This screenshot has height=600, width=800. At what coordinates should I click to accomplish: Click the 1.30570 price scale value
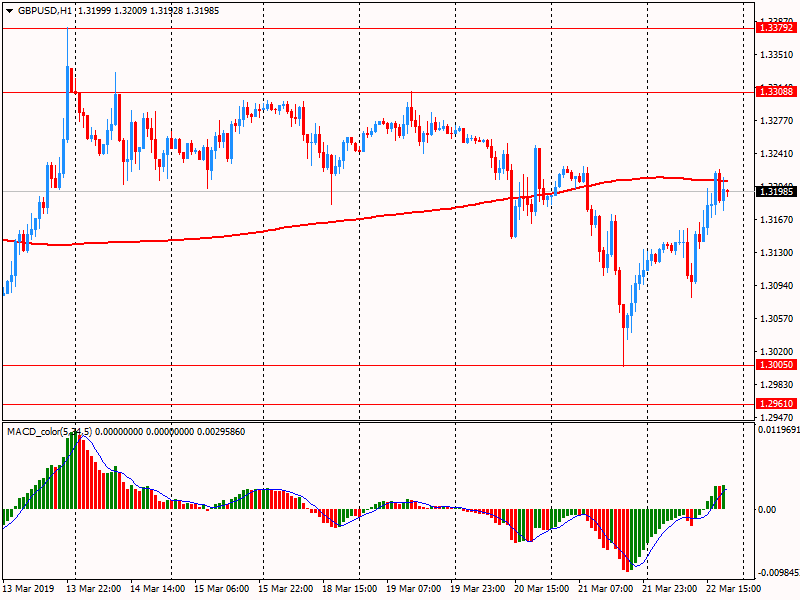point(777,319)
